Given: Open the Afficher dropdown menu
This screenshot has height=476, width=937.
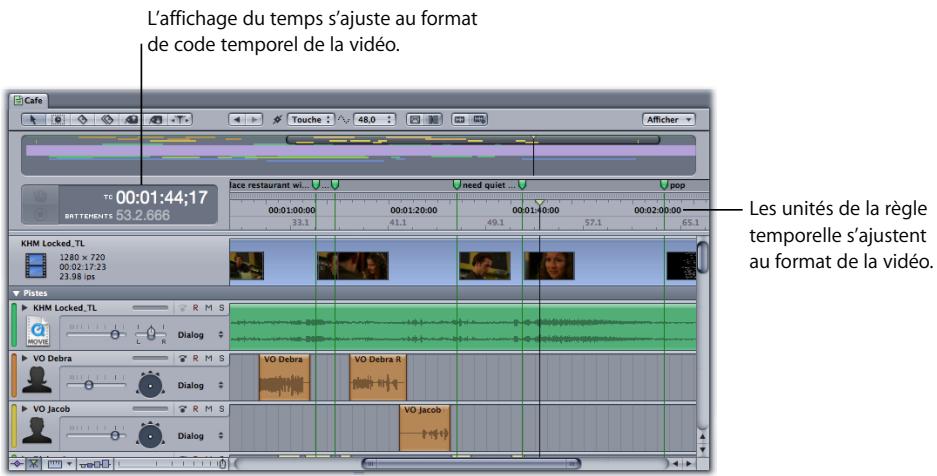Looking at the screenshot, I should 668,119.
